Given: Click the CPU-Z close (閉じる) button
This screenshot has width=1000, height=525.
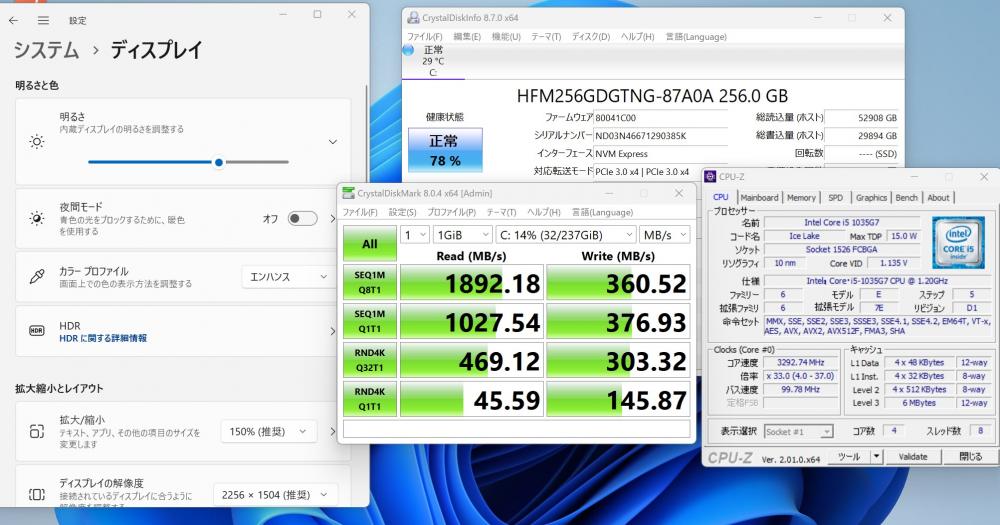Looking at the screenshot, I should 970,456.
